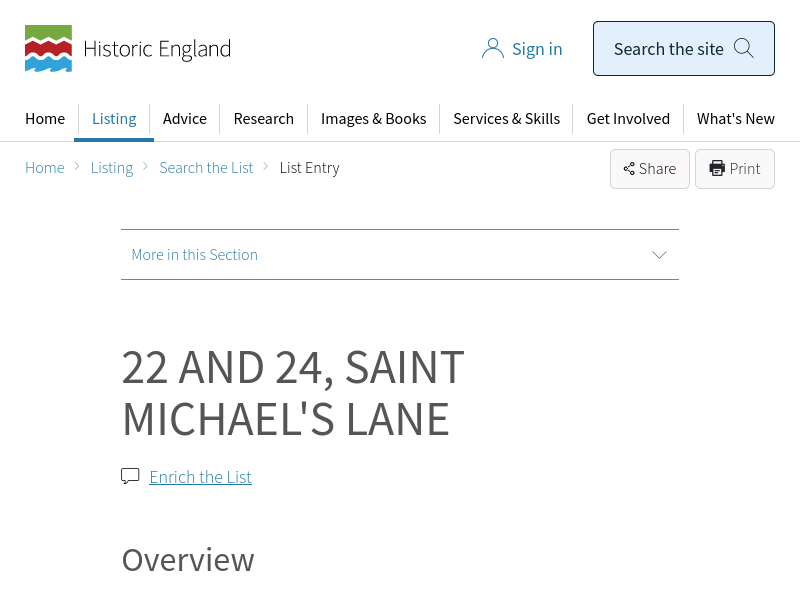The image size is (800, 600).
Task: Click the speech bubble comment icon
Action: point(130,476)
